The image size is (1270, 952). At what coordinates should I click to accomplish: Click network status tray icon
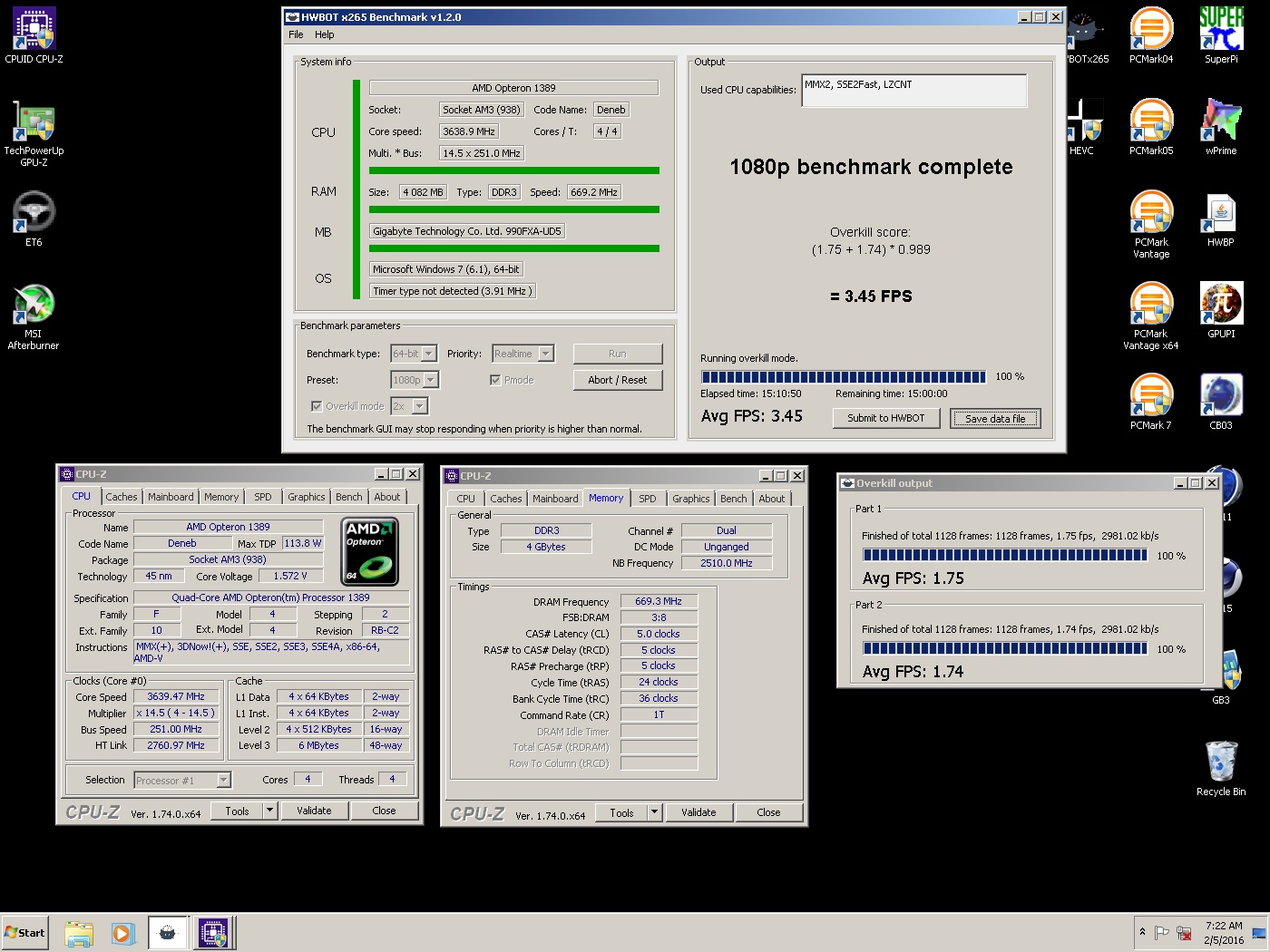(x=1184, y=932)
